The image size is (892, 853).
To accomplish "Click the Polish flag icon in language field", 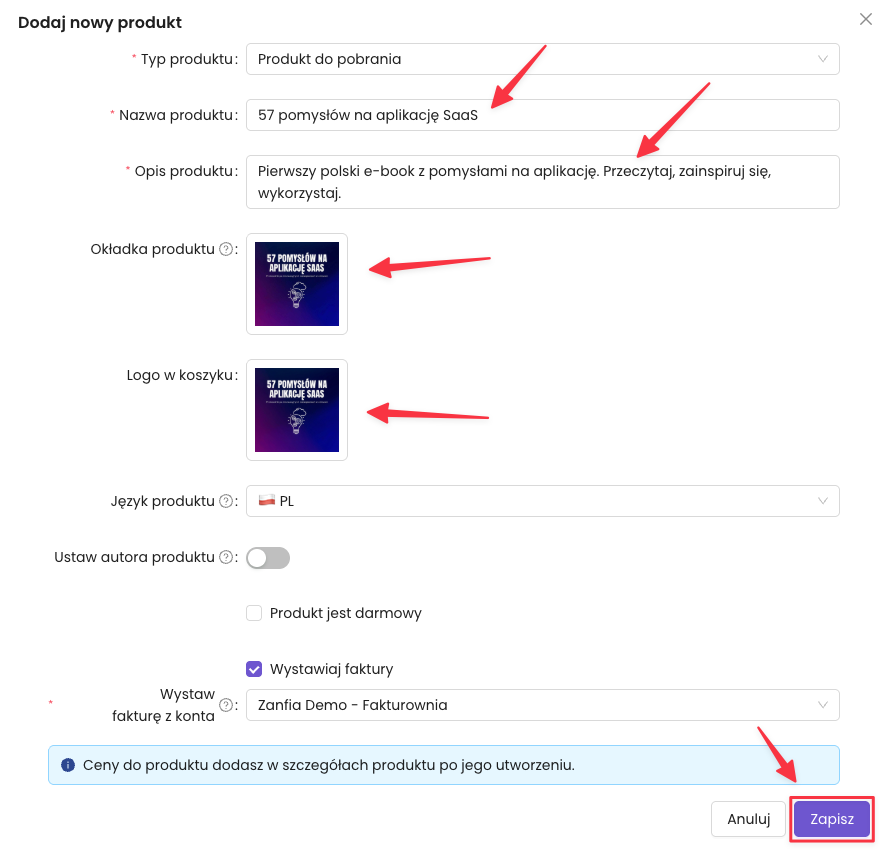I will coord(266,501).
